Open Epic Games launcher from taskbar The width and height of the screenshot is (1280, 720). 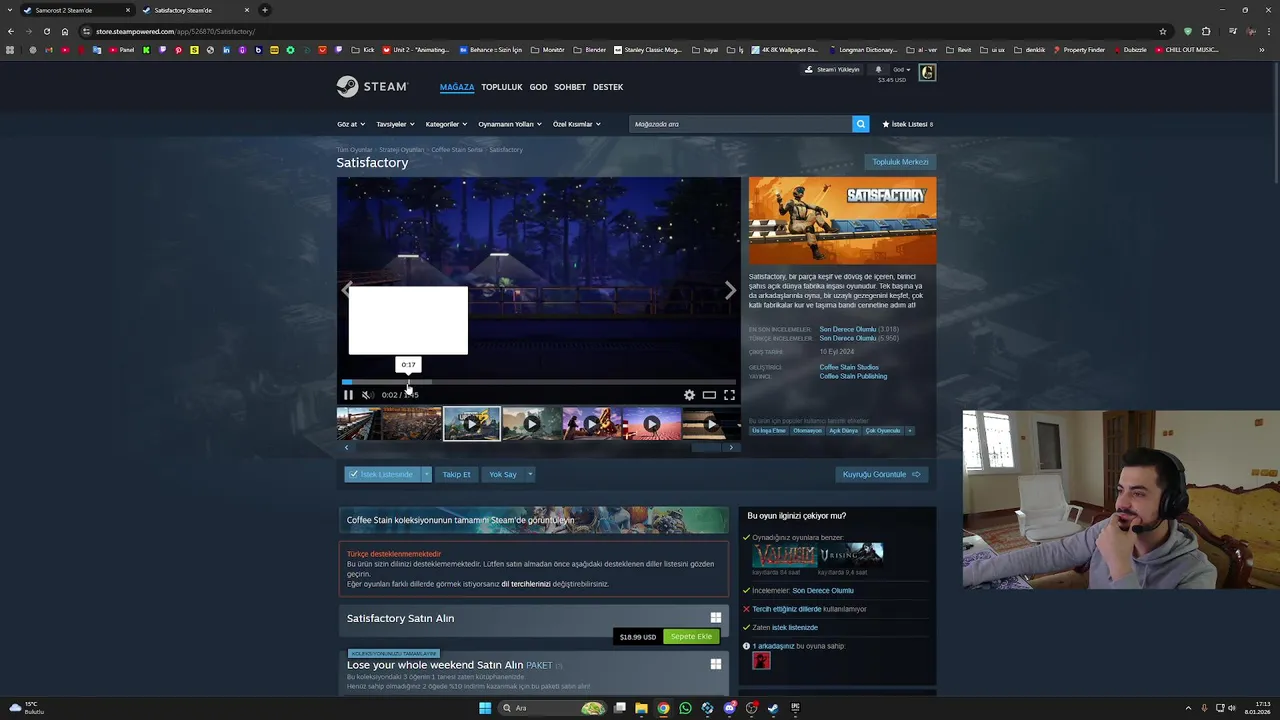pos(795,708)
